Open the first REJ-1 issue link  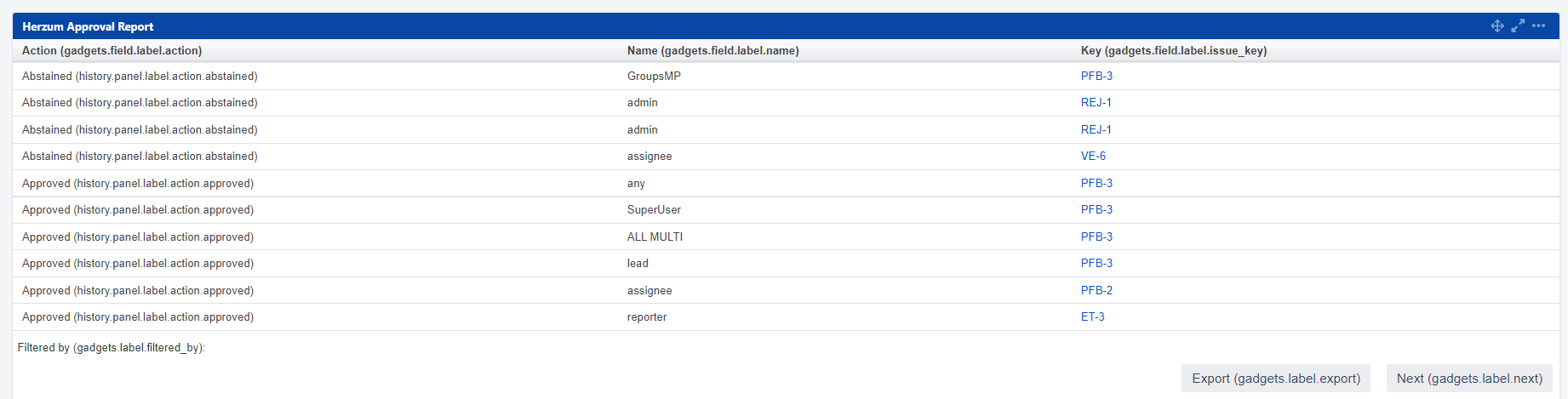click(1096, 103)
